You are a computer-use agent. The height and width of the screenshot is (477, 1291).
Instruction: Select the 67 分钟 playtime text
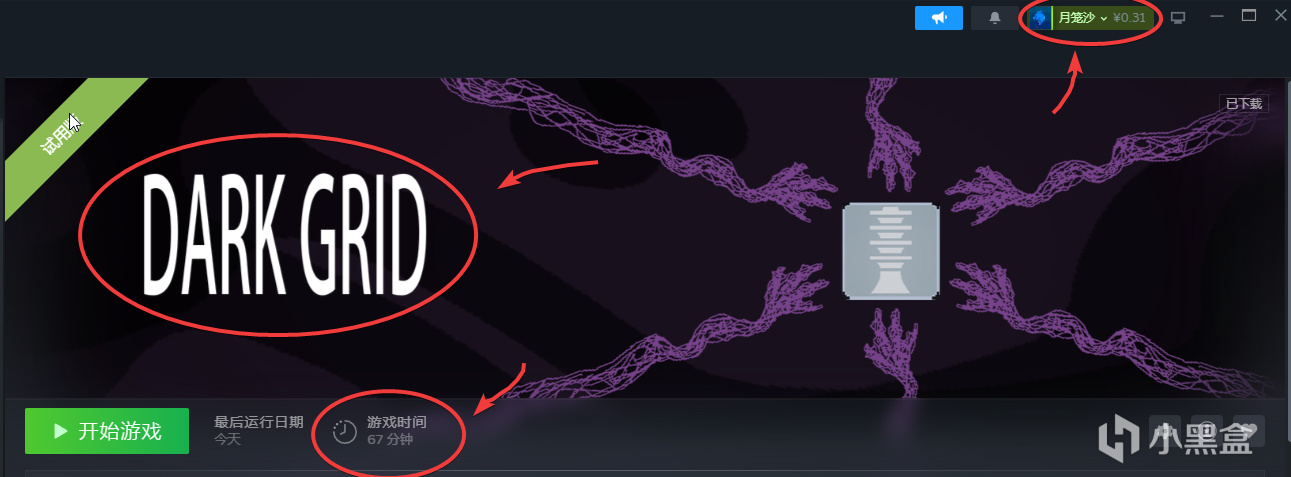click(390, 439)
